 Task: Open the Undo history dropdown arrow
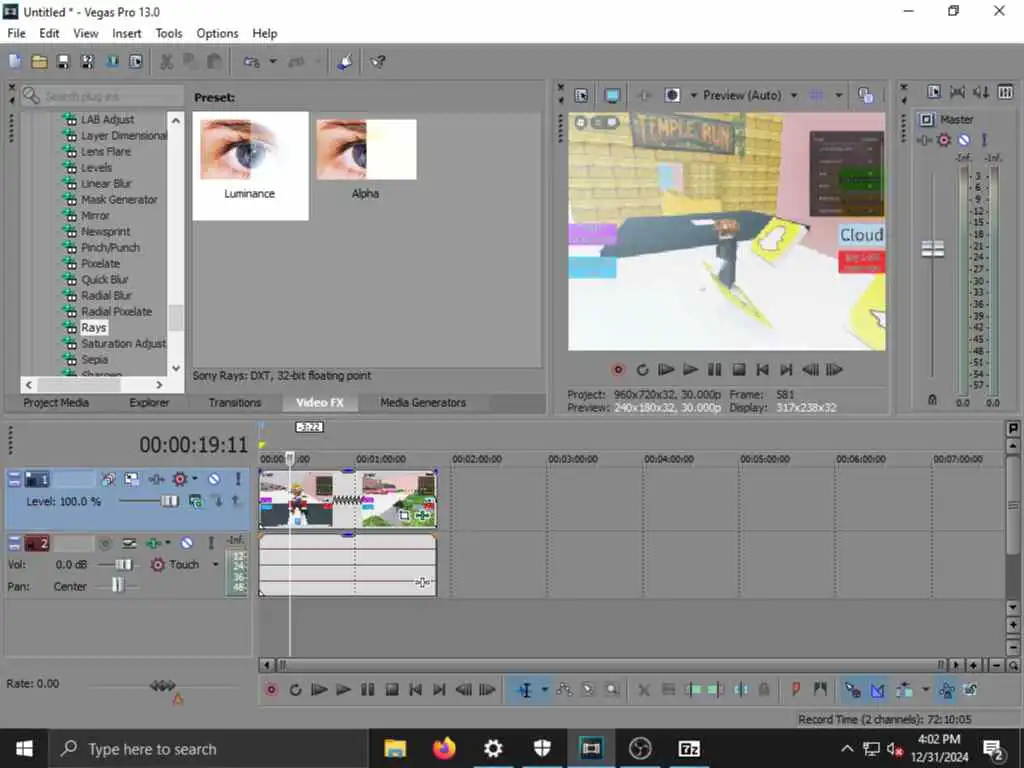(273, 61)
